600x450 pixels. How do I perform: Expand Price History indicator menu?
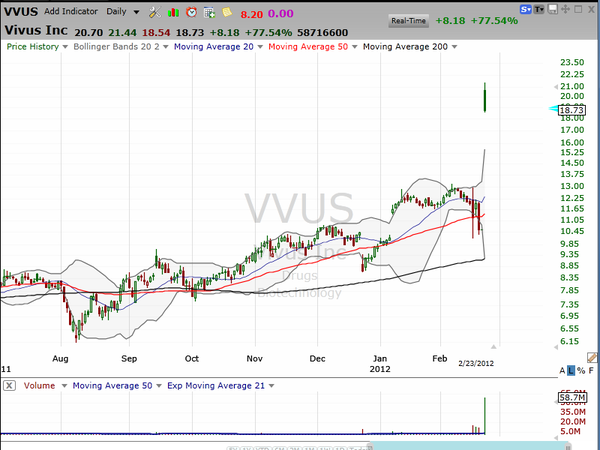65,47
